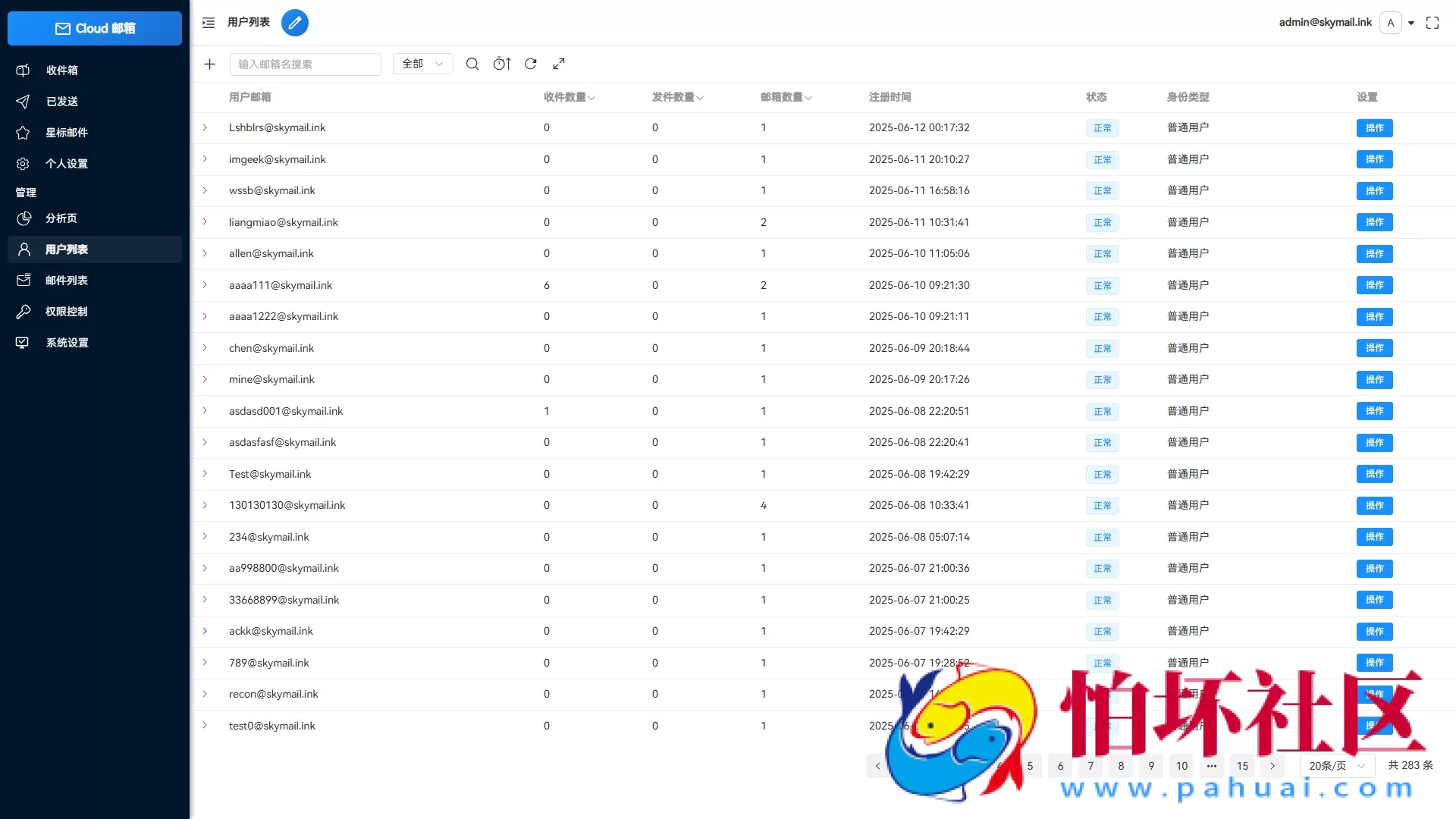This screenshot has width=1456, height=819.
Task: Click the mailbox name search input field
Action: tap(305, 64)
